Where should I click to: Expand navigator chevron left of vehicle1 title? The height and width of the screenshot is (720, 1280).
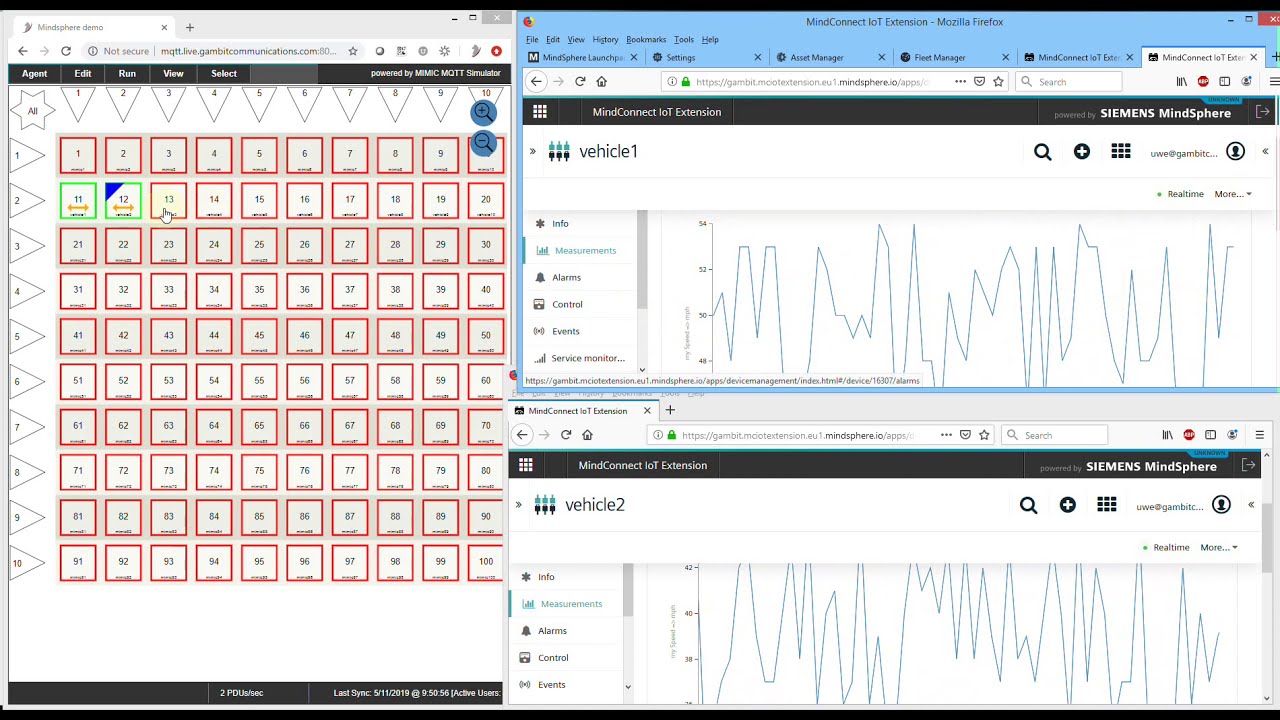532,152
